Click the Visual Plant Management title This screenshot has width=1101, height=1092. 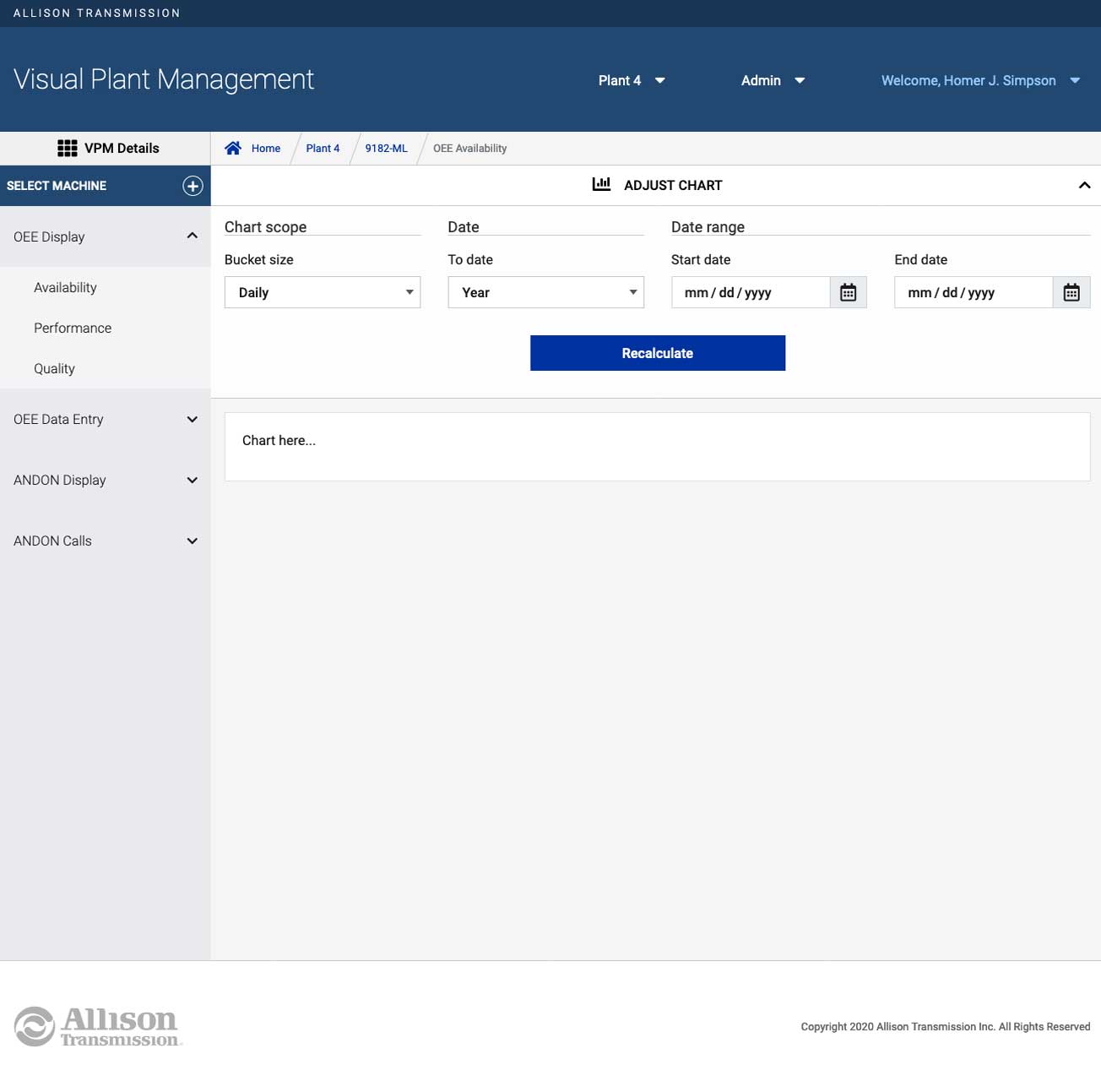coord(164,79)
